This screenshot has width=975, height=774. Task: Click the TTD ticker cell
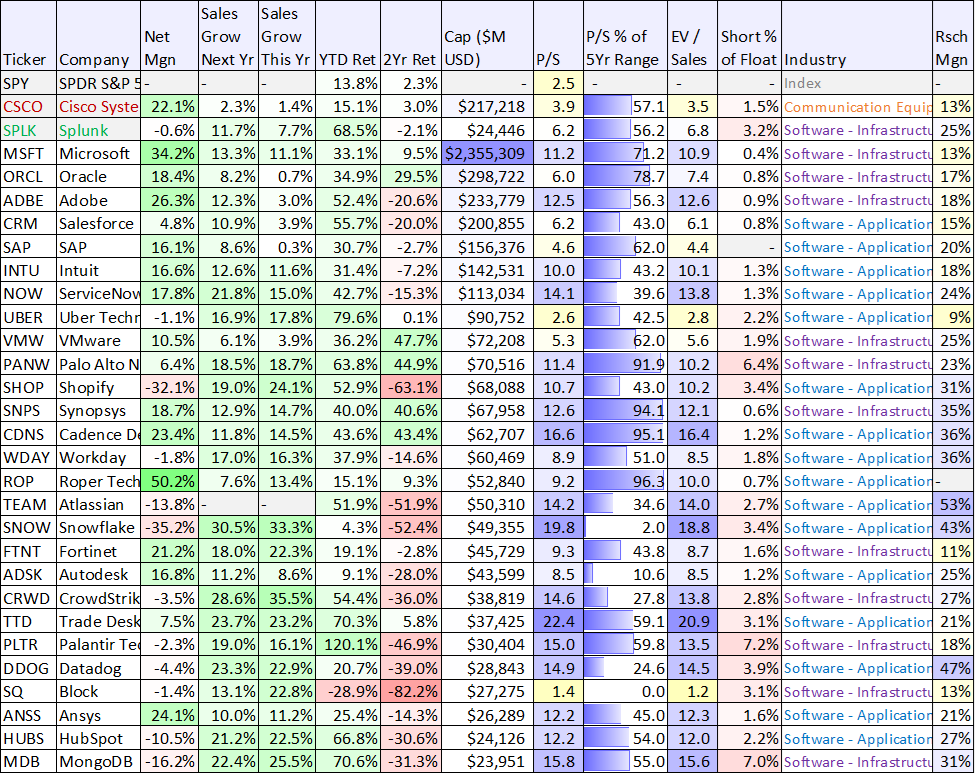click(x=28, y=621)
